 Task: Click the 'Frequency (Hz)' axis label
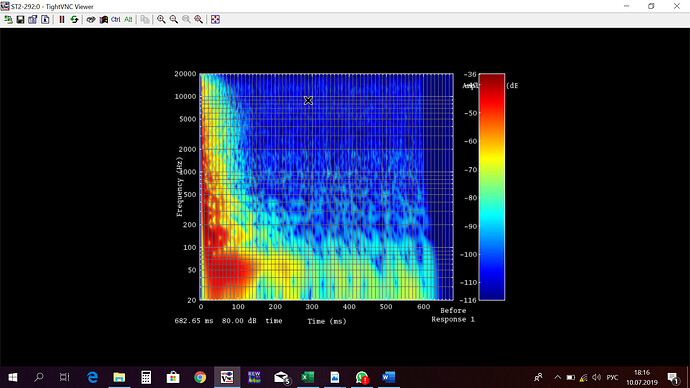click(x=179, y=187)
